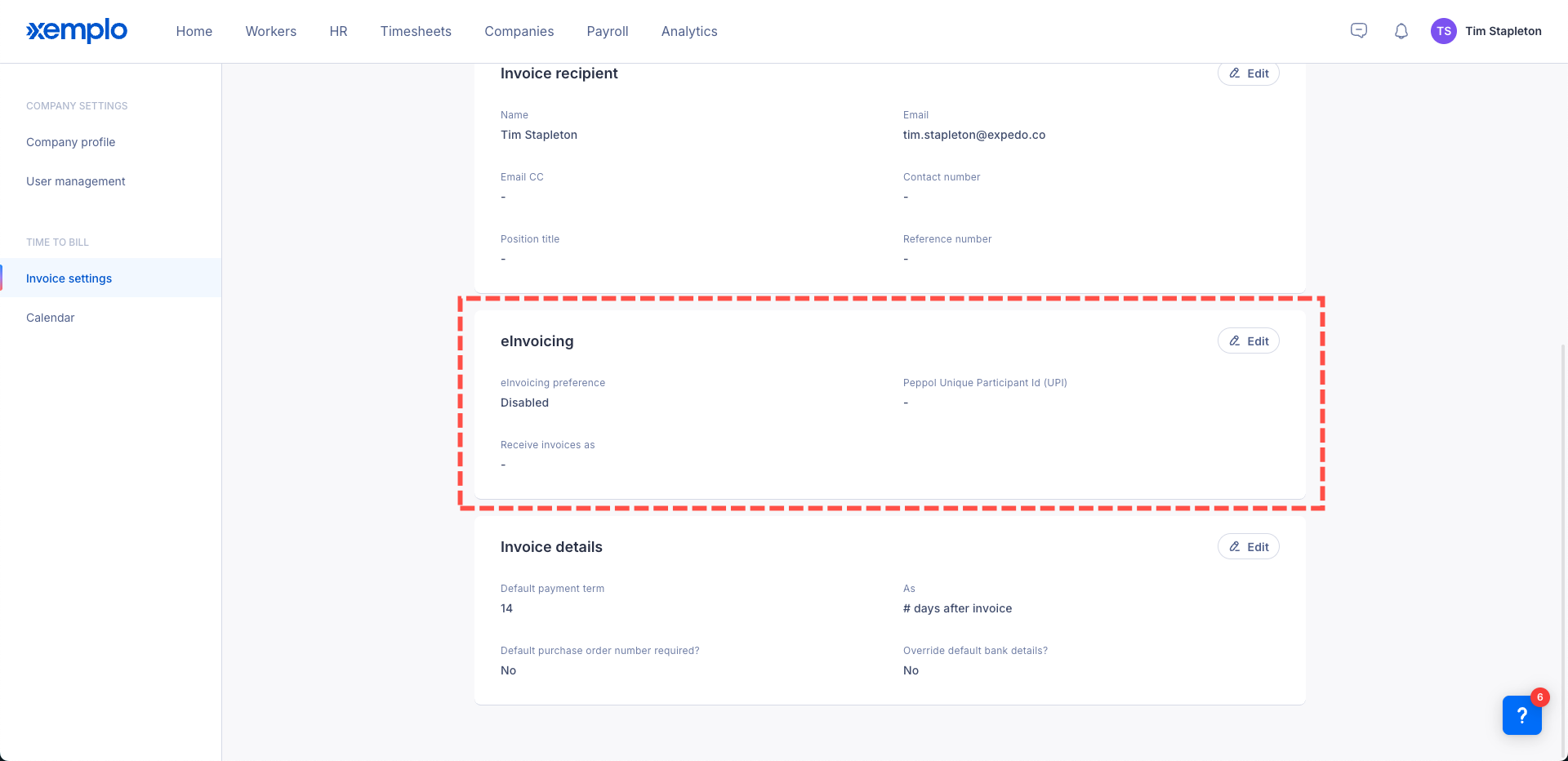The image size is (1568, 761).
Task: Select Invoice settings in sidebar
Action: point(69,278)
